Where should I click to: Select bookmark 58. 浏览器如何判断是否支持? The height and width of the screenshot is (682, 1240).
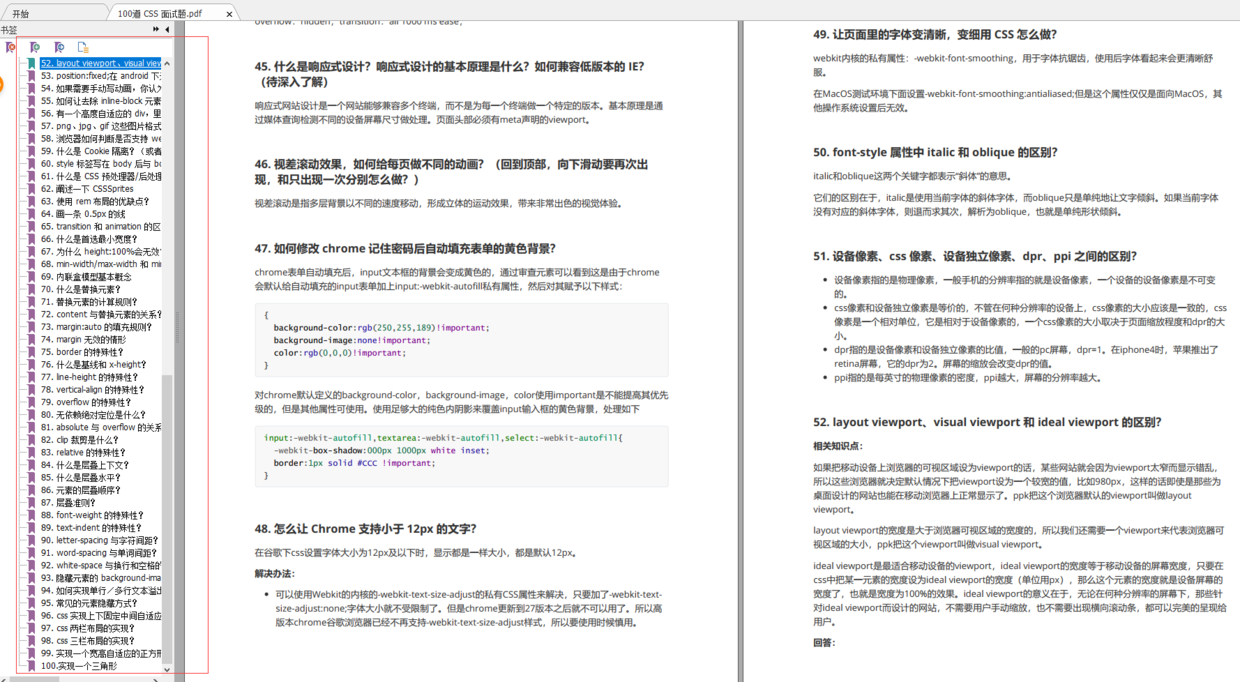click(101, 139)
